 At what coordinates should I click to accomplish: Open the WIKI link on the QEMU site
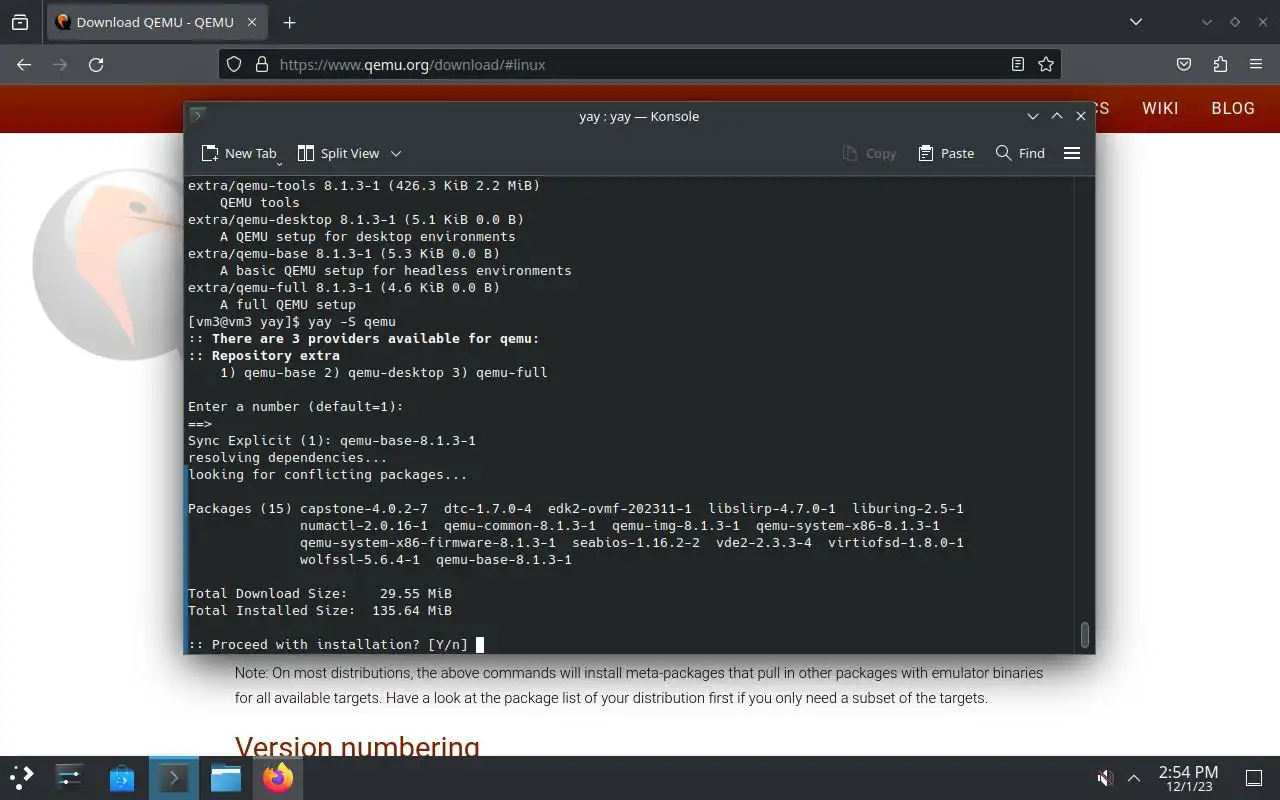pyautogui.click(x=1160, y=108)
